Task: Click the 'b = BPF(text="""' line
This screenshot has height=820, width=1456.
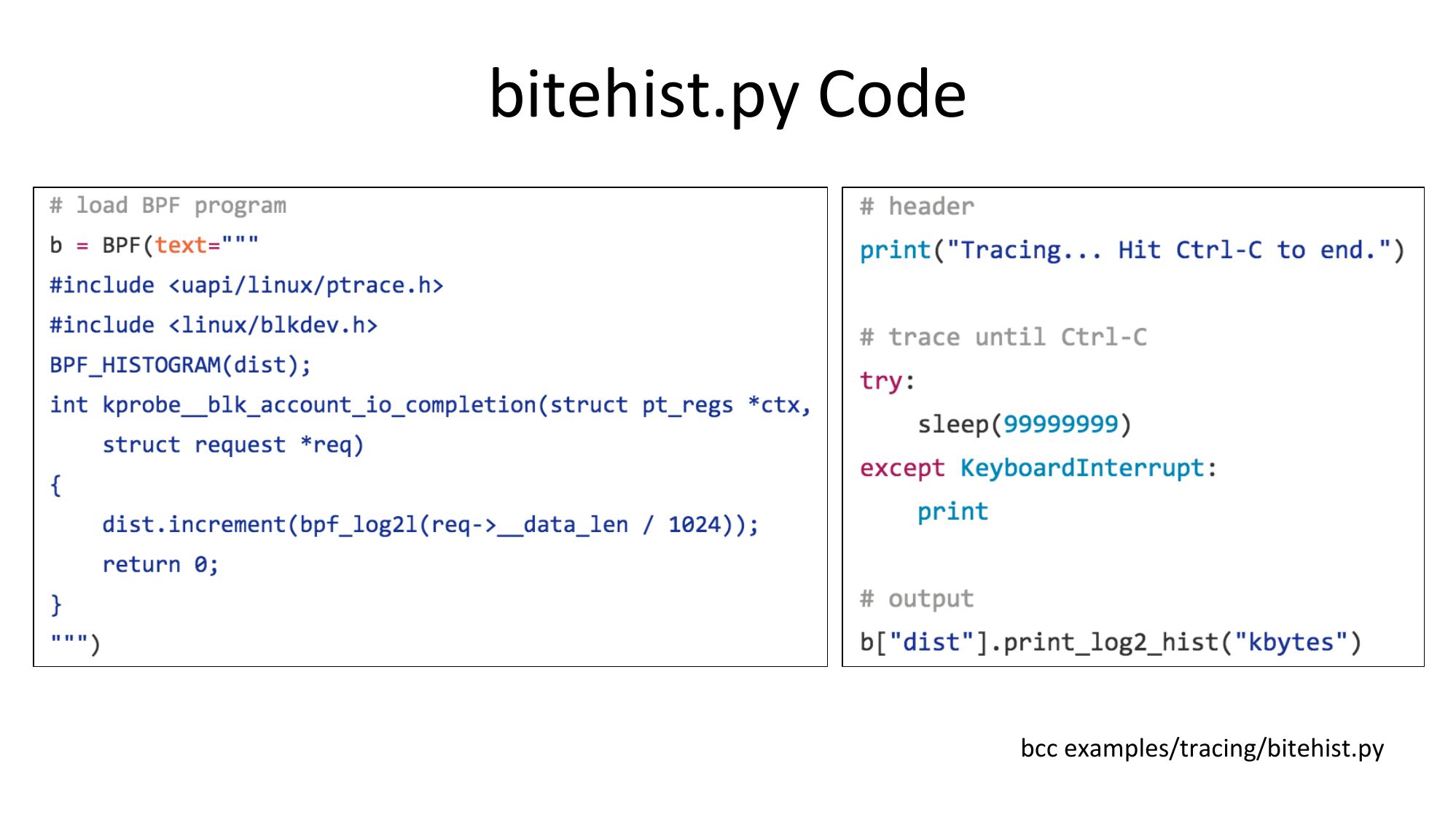Action: (154, 246)
